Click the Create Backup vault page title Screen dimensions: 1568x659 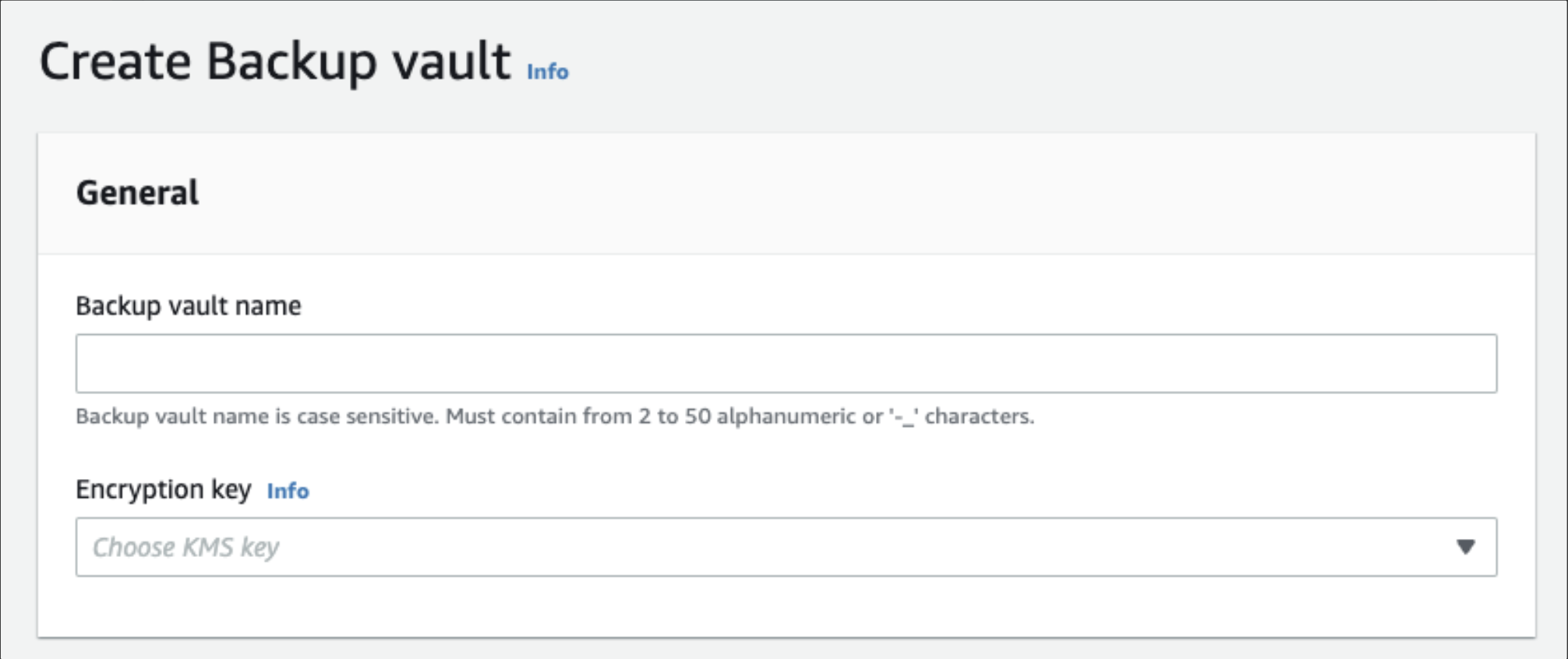coord(275,62)
